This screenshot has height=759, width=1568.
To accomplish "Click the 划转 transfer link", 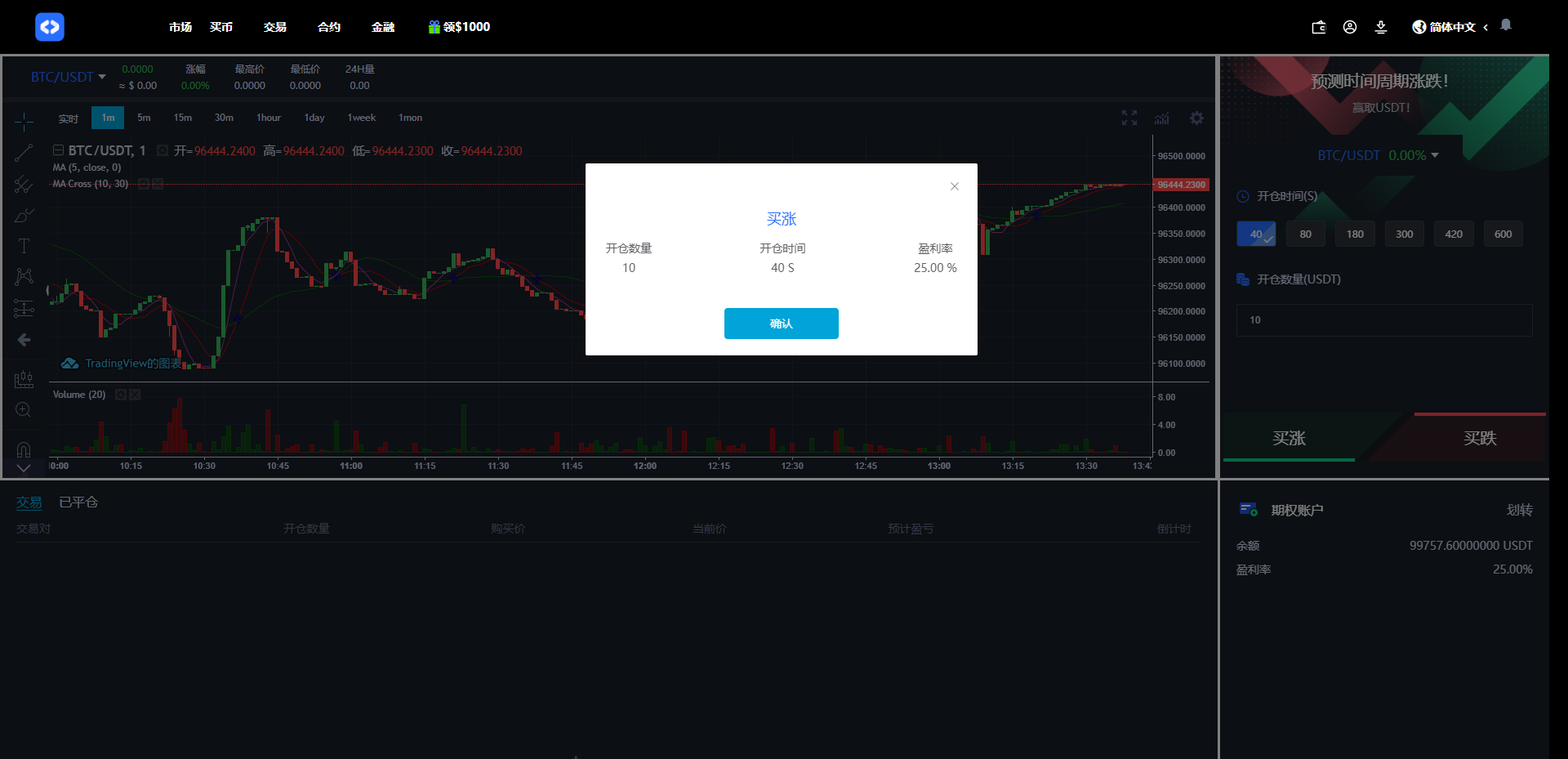I will coord(1519,510).
